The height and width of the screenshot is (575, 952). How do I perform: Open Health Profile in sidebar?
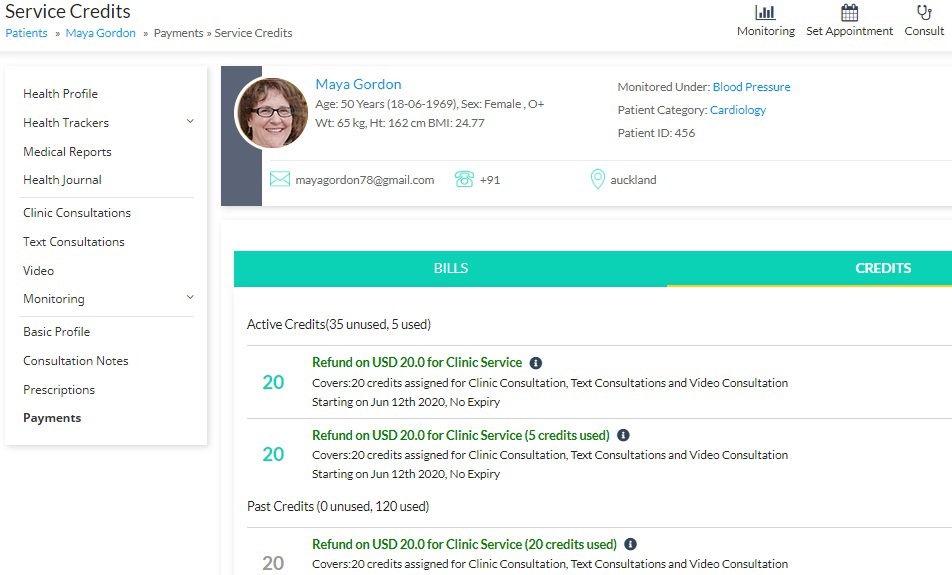pos(60,94)
